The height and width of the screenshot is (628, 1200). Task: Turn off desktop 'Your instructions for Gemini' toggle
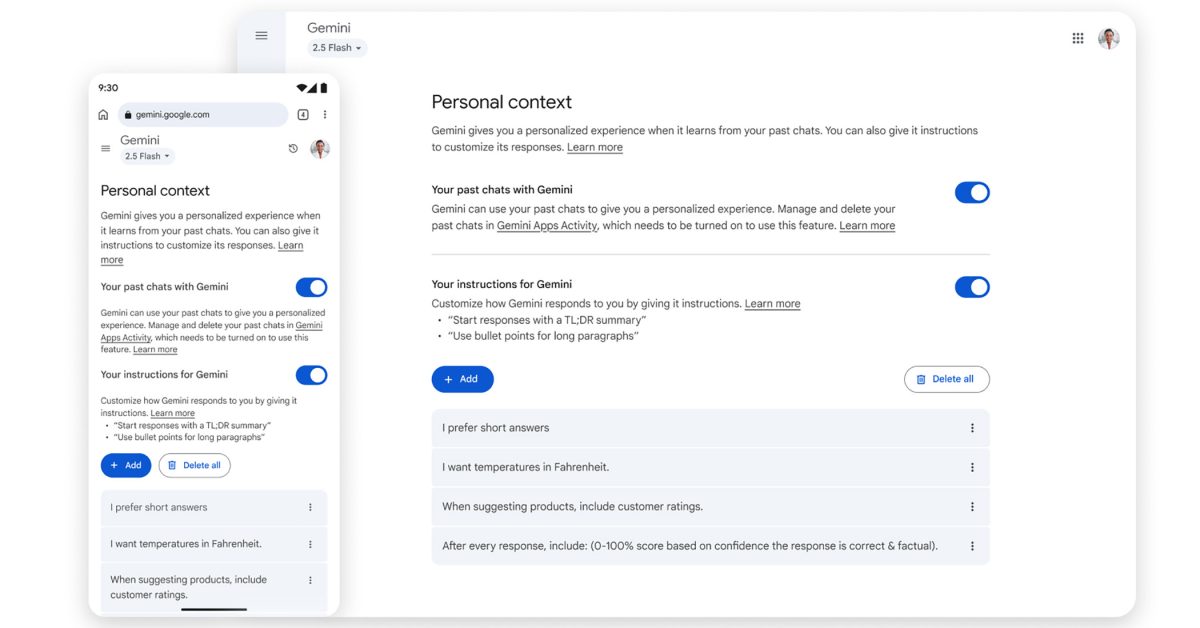coord(972,287)
